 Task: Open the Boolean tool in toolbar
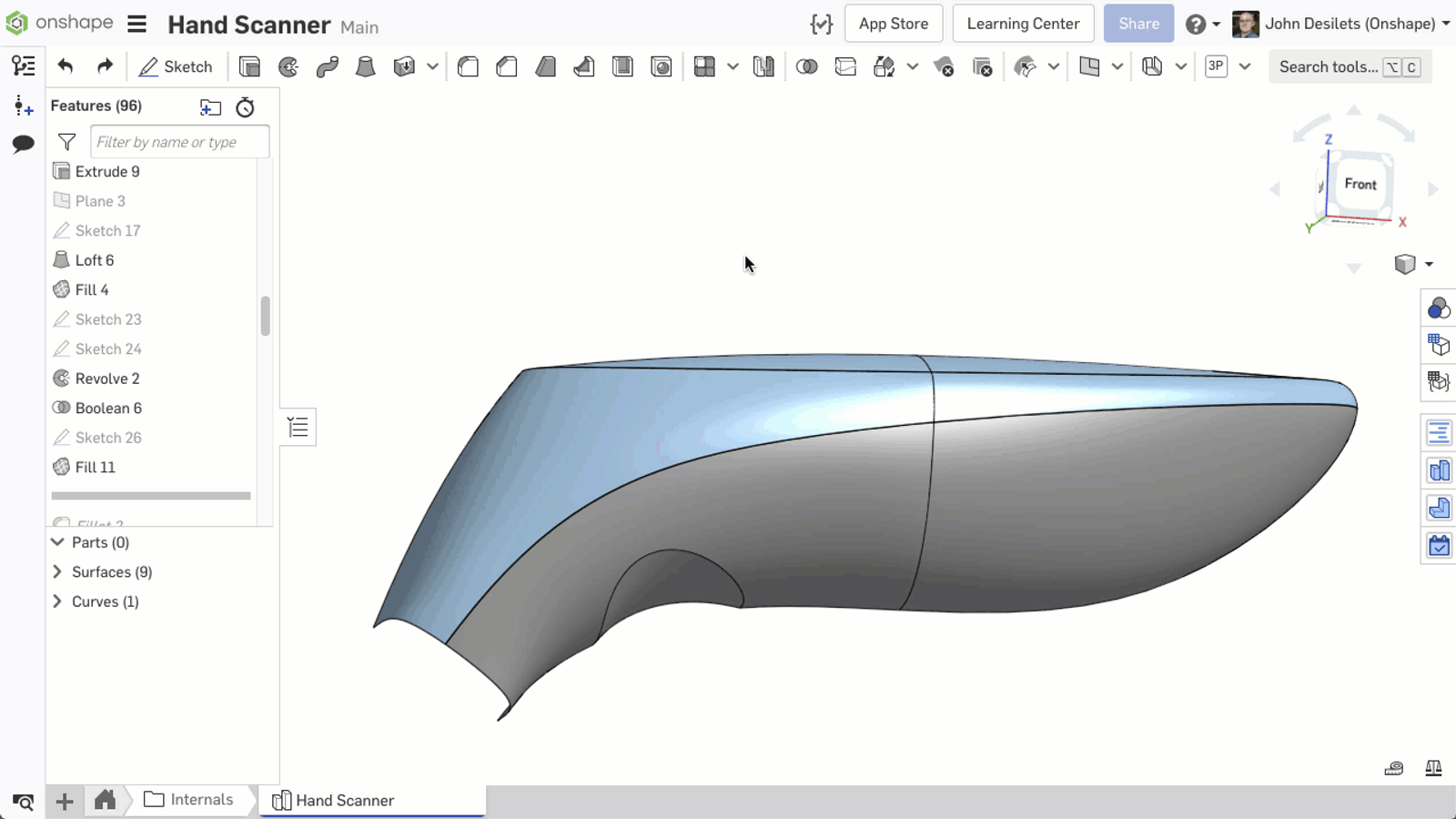click(x=806, y=66)
